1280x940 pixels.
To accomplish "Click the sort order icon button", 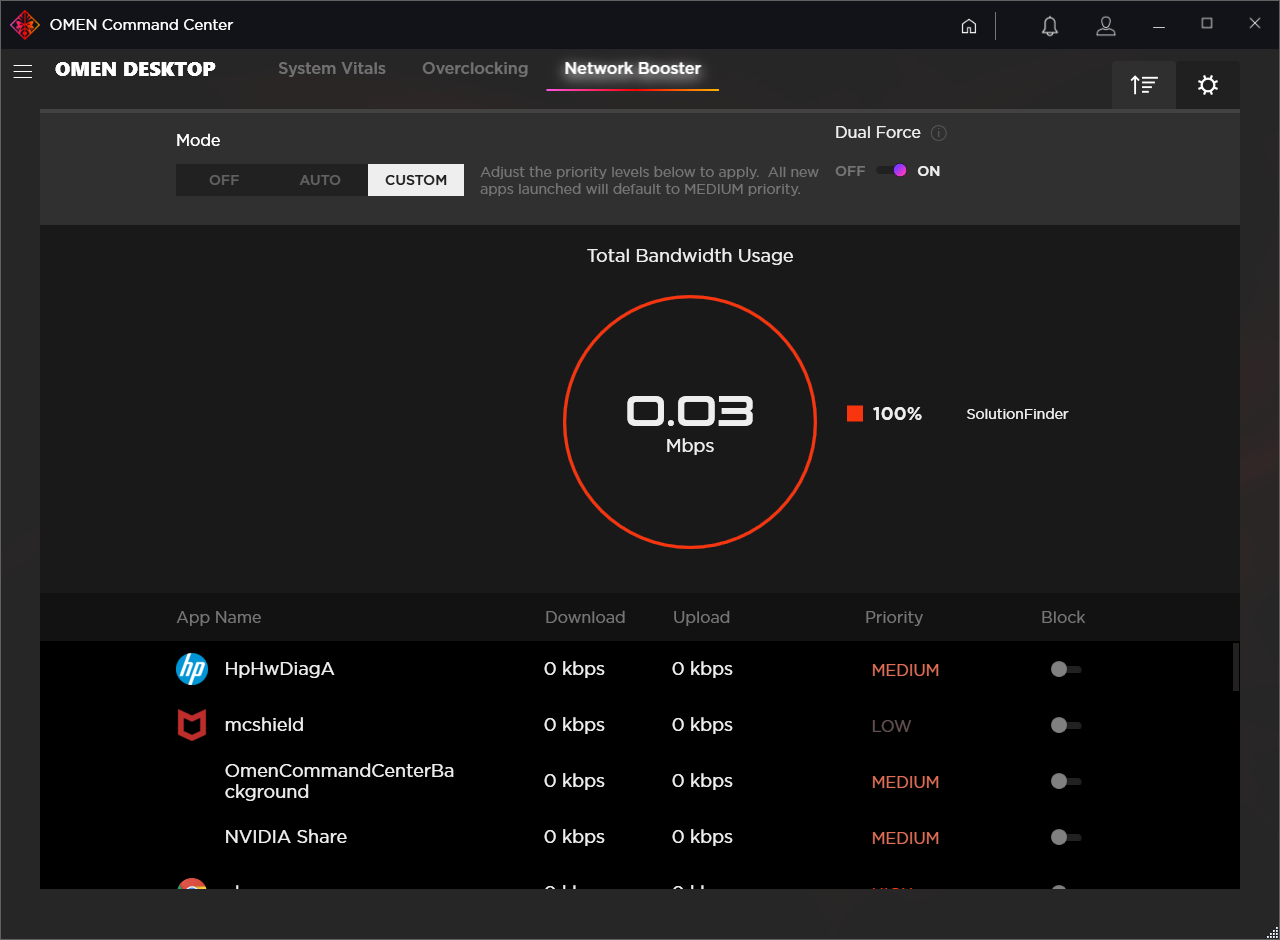I will 1144,85.
